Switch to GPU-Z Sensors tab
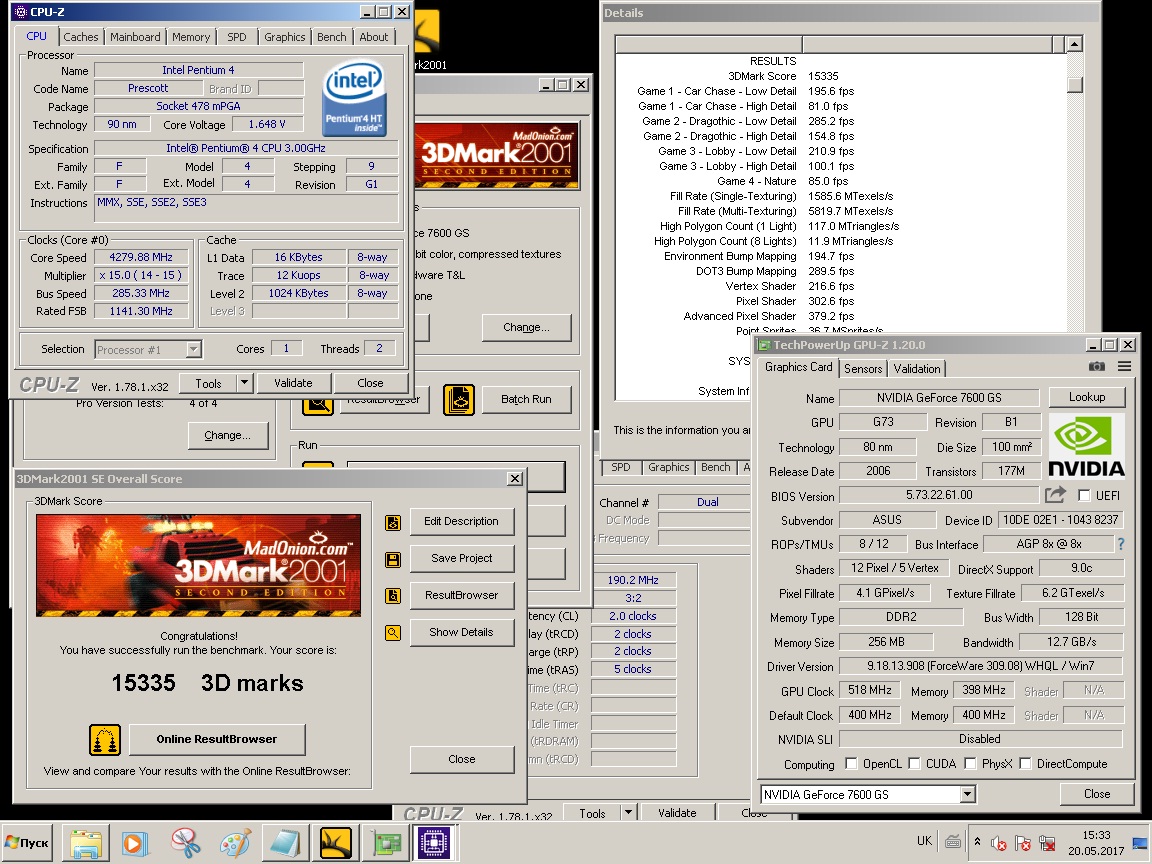 pos(863,369)
